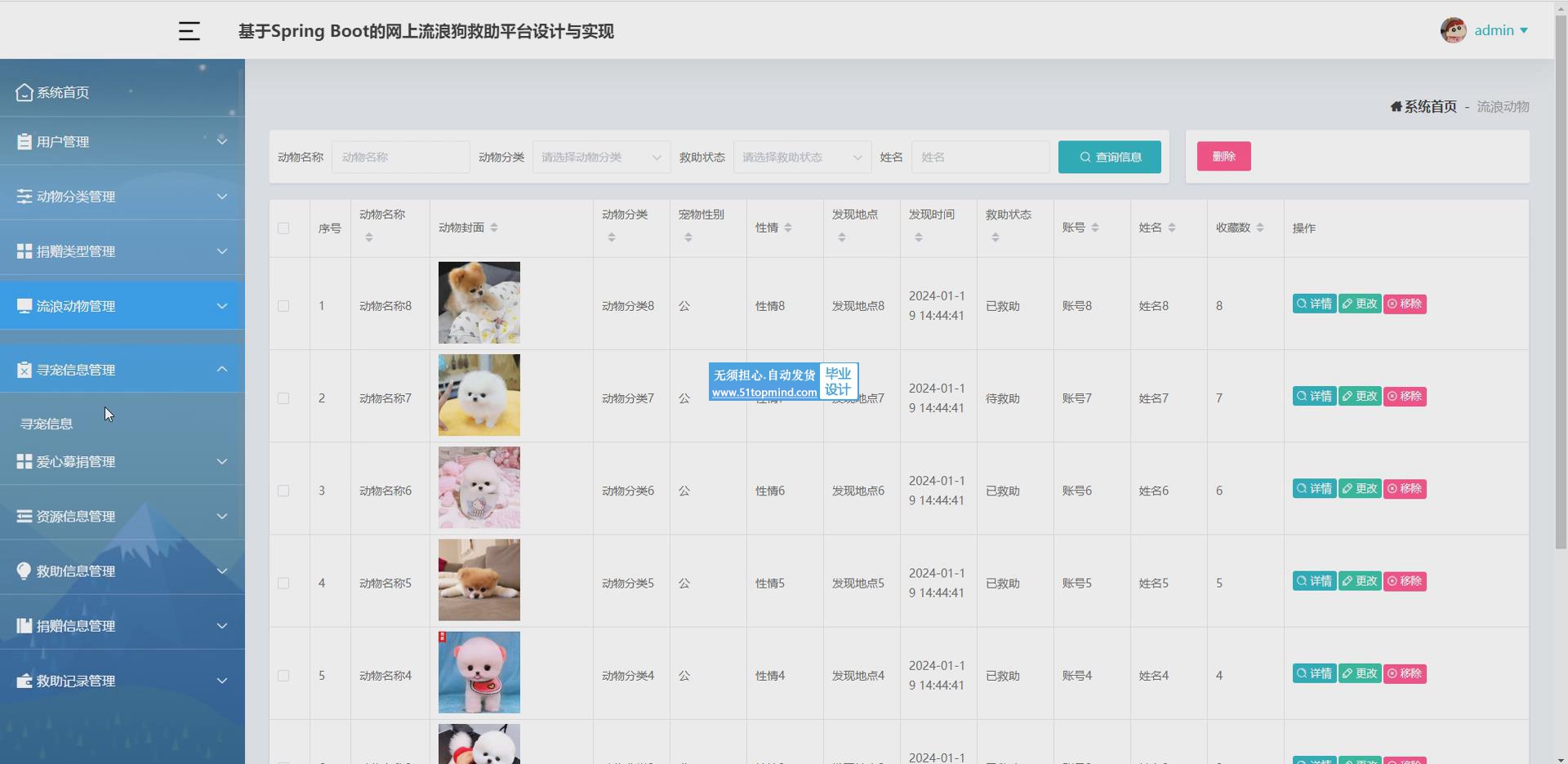
Task: Click the 姓名 search input
Action: pos(981,157)
